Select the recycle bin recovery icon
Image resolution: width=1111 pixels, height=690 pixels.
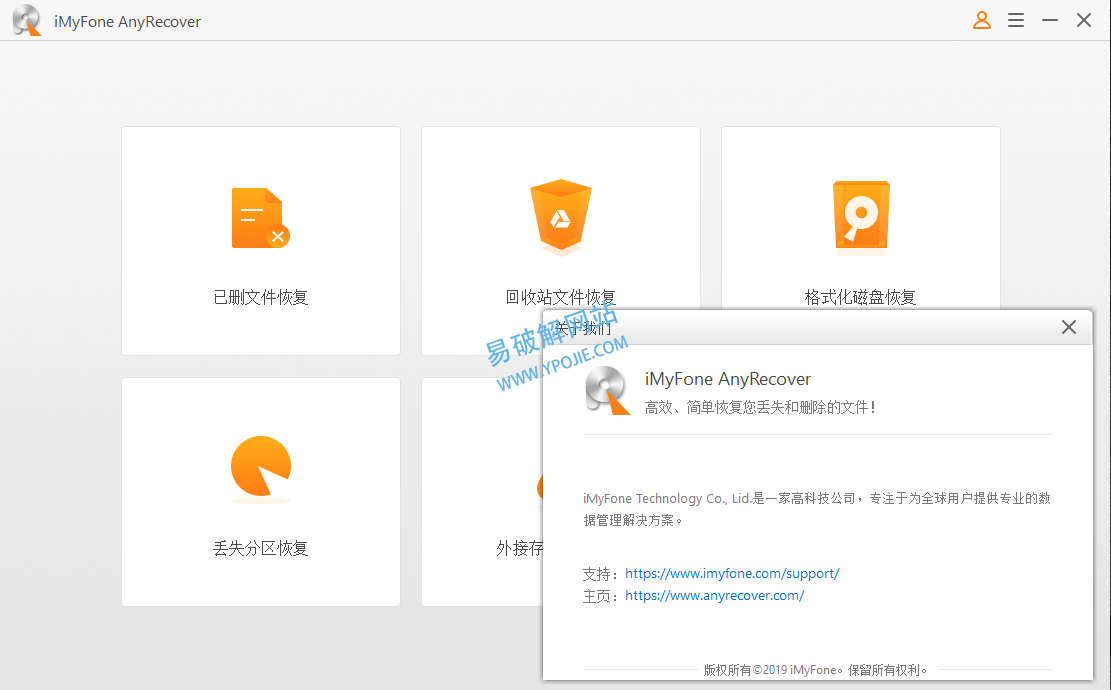coord(560,217)
